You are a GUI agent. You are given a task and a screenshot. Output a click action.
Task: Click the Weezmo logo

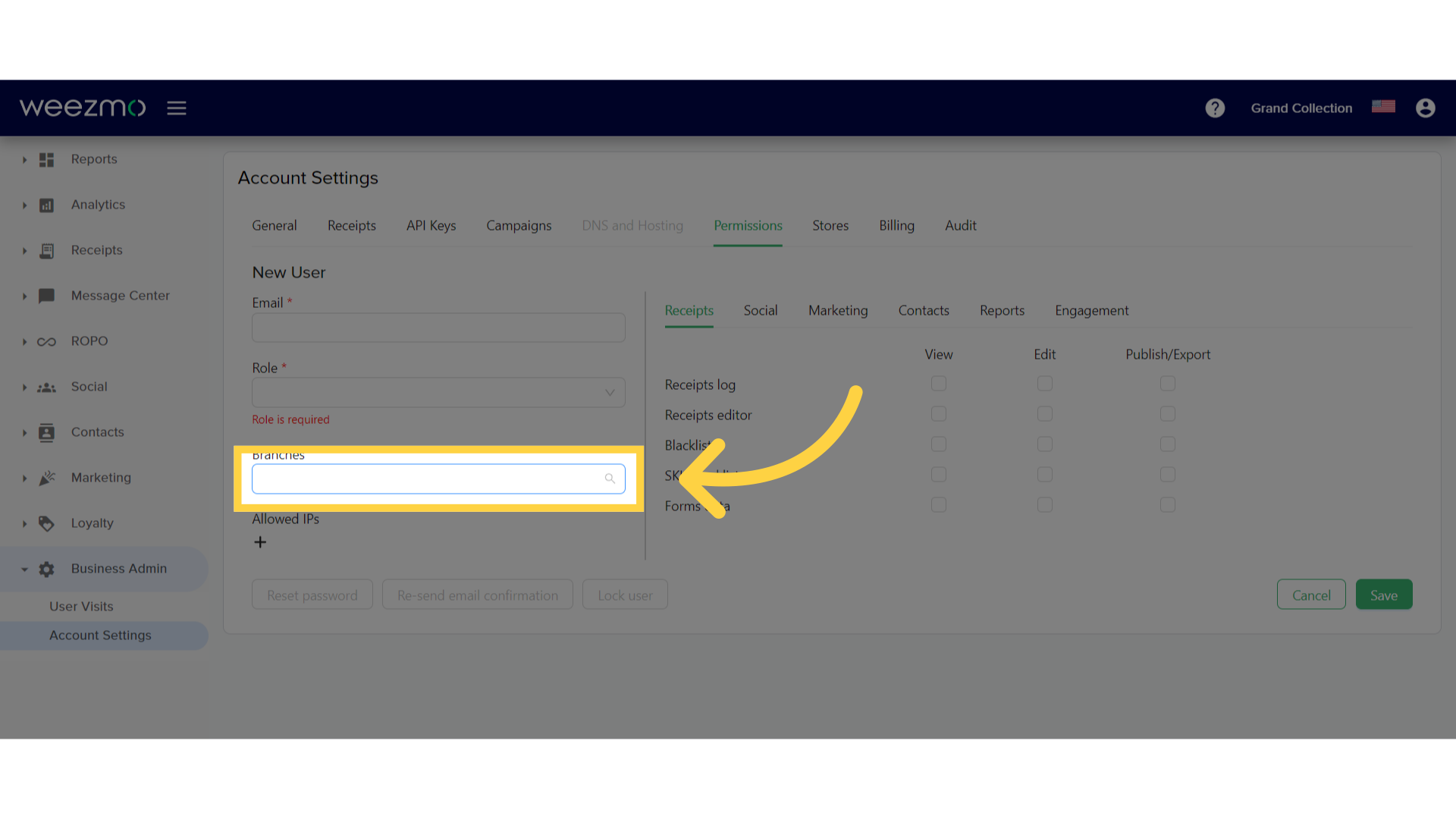(82, 108)
